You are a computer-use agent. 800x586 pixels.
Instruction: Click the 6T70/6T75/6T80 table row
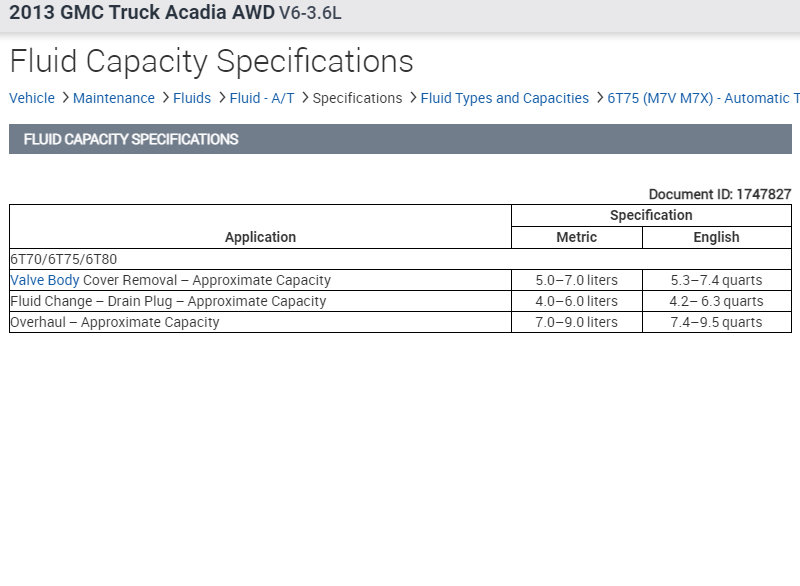(x=63, y=259)
